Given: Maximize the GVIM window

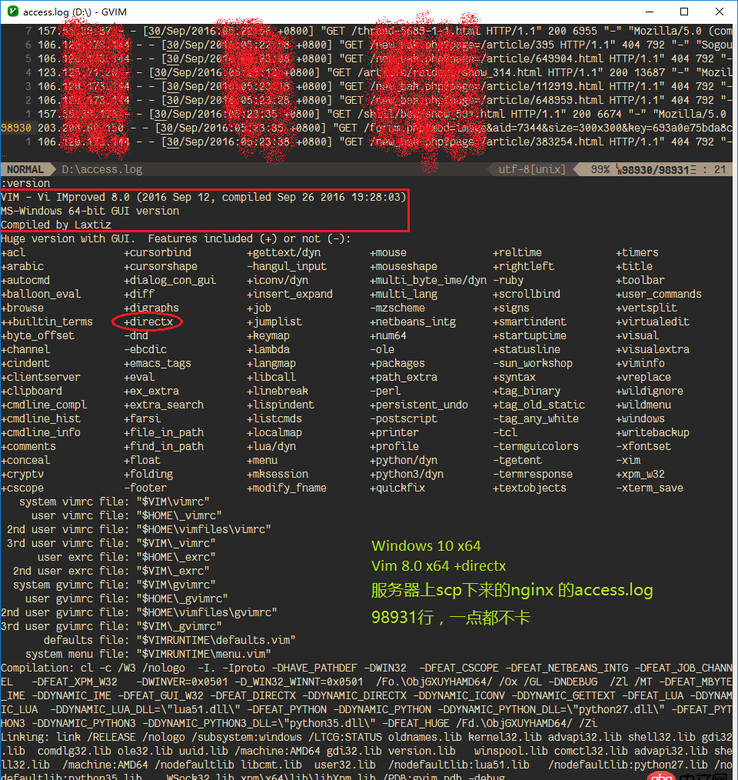Looking at the screenshot, I should (684, 11).
